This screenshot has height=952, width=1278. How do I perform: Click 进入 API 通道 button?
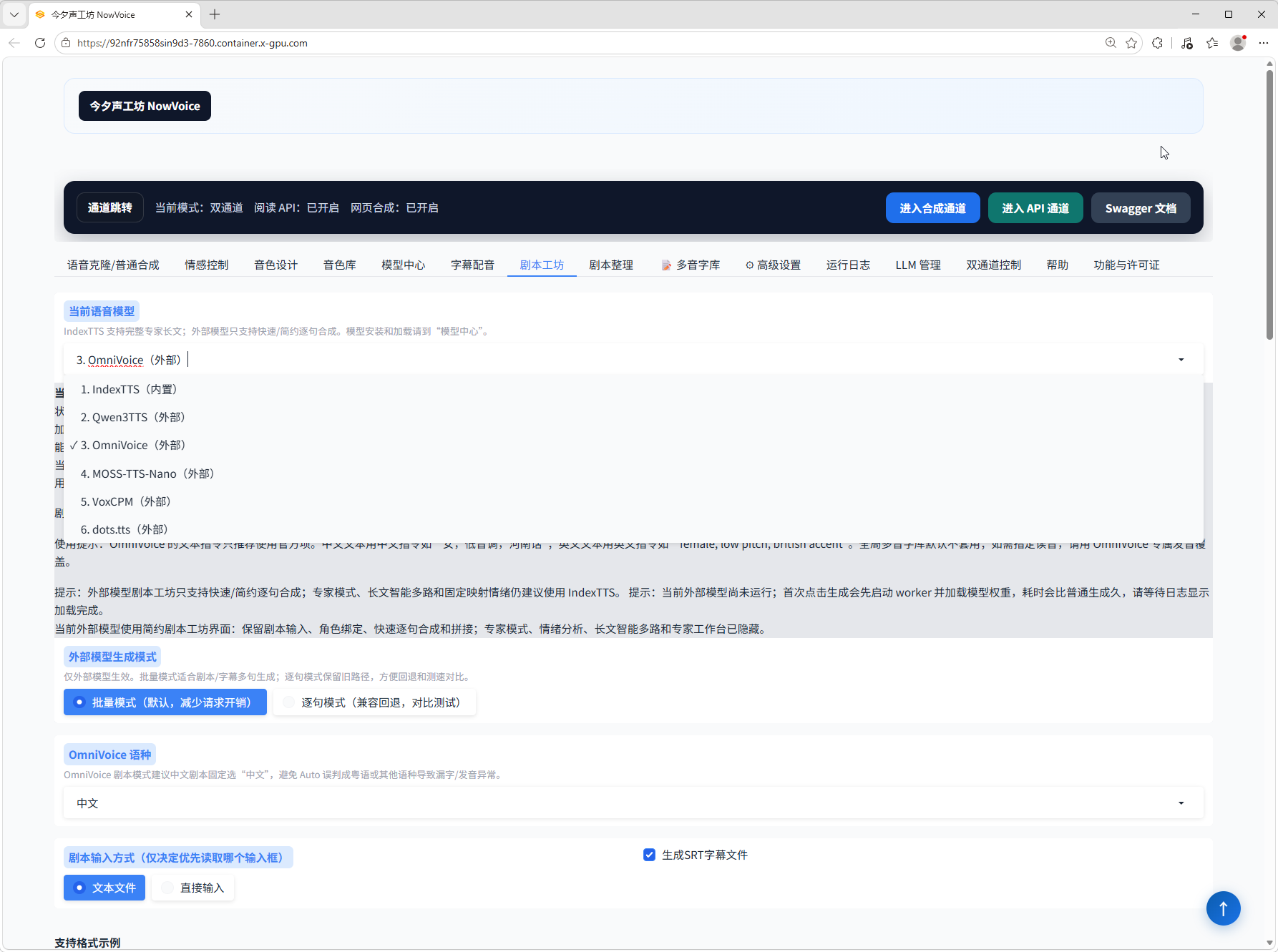1035,208
